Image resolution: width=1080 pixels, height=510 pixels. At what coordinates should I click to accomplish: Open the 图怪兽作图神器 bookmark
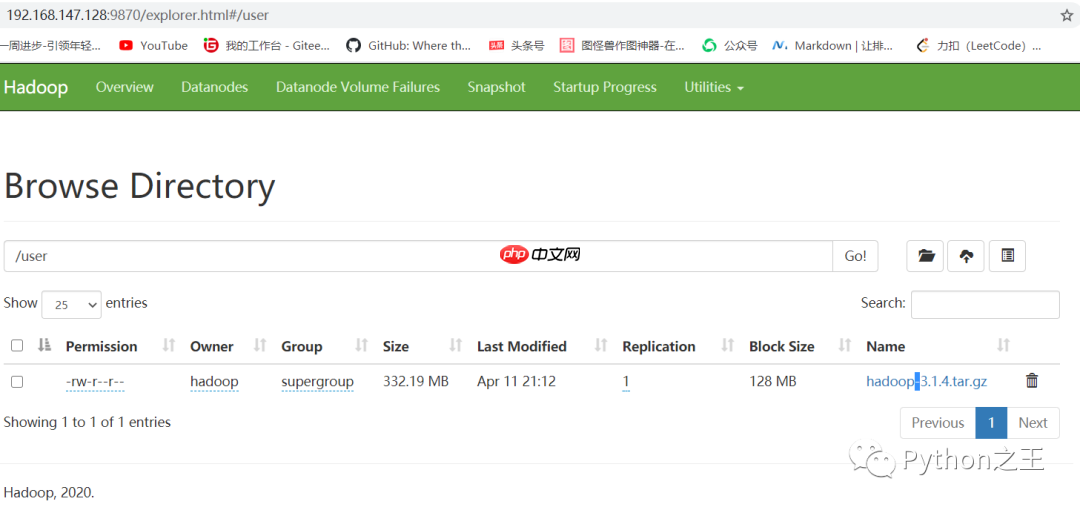coord(623,45)
